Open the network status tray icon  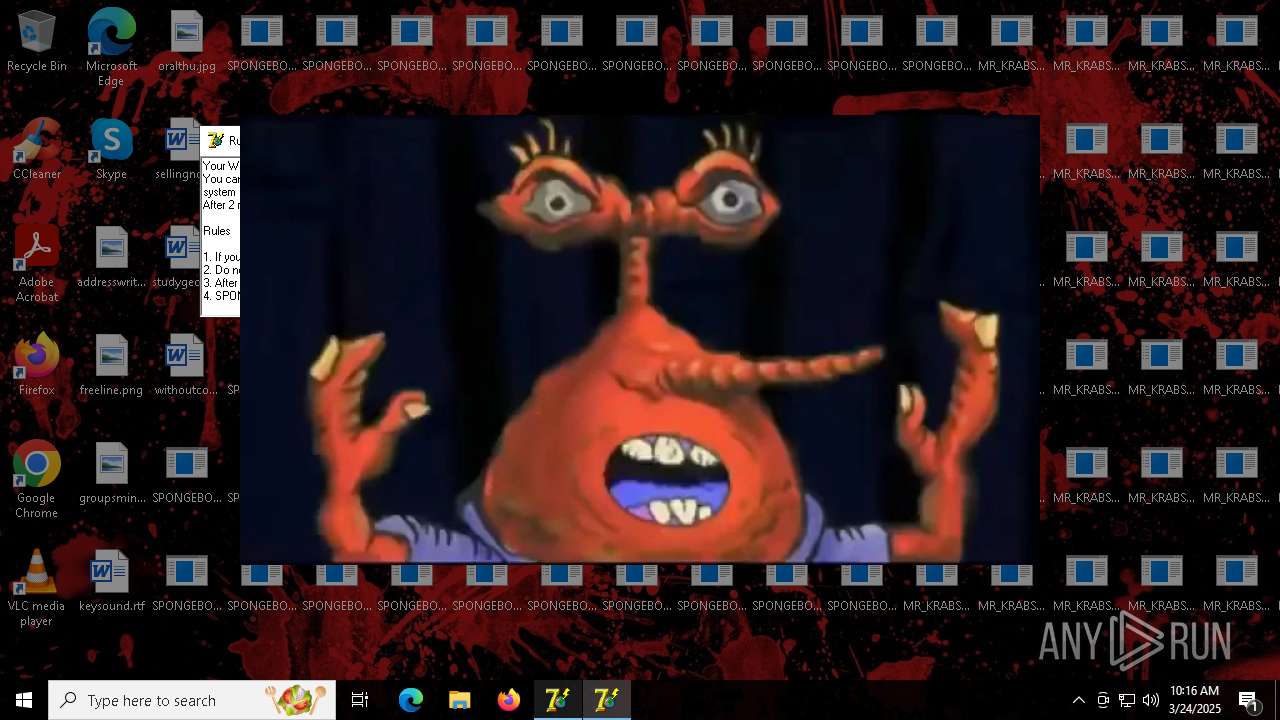(x=1127, y=700)
